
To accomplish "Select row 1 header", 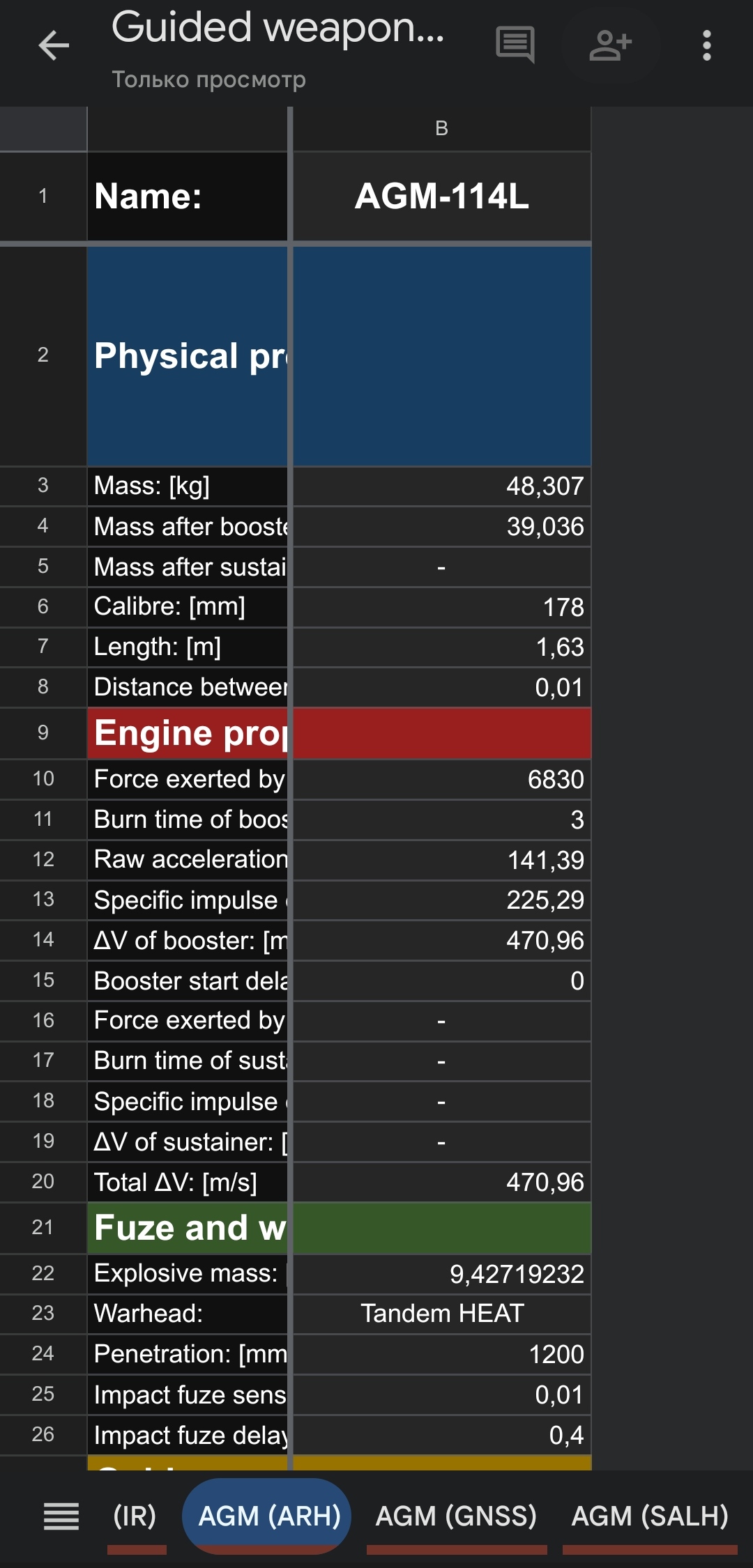I will tap(43, 197).
